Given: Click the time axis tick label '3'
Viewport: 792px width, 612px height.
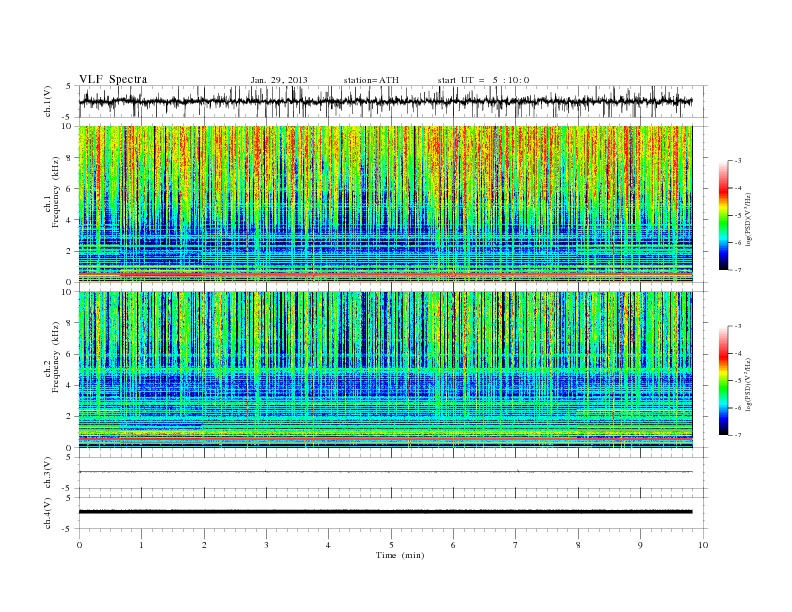Looking at the screenshot, I should (266, 545).
